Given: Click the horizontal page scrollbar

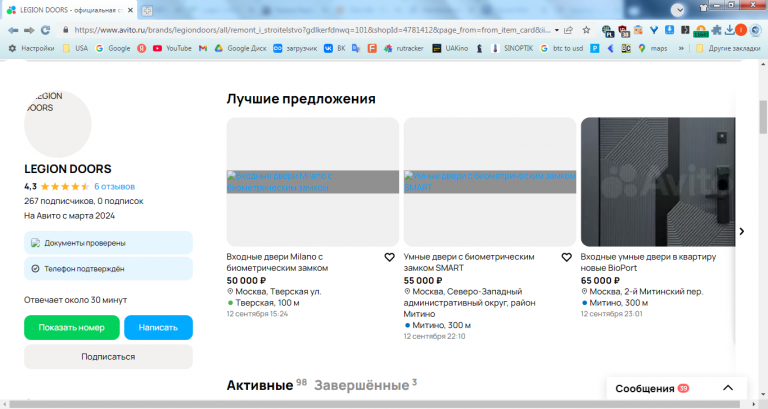Looking at the screenshot, I should coord(375,404).
